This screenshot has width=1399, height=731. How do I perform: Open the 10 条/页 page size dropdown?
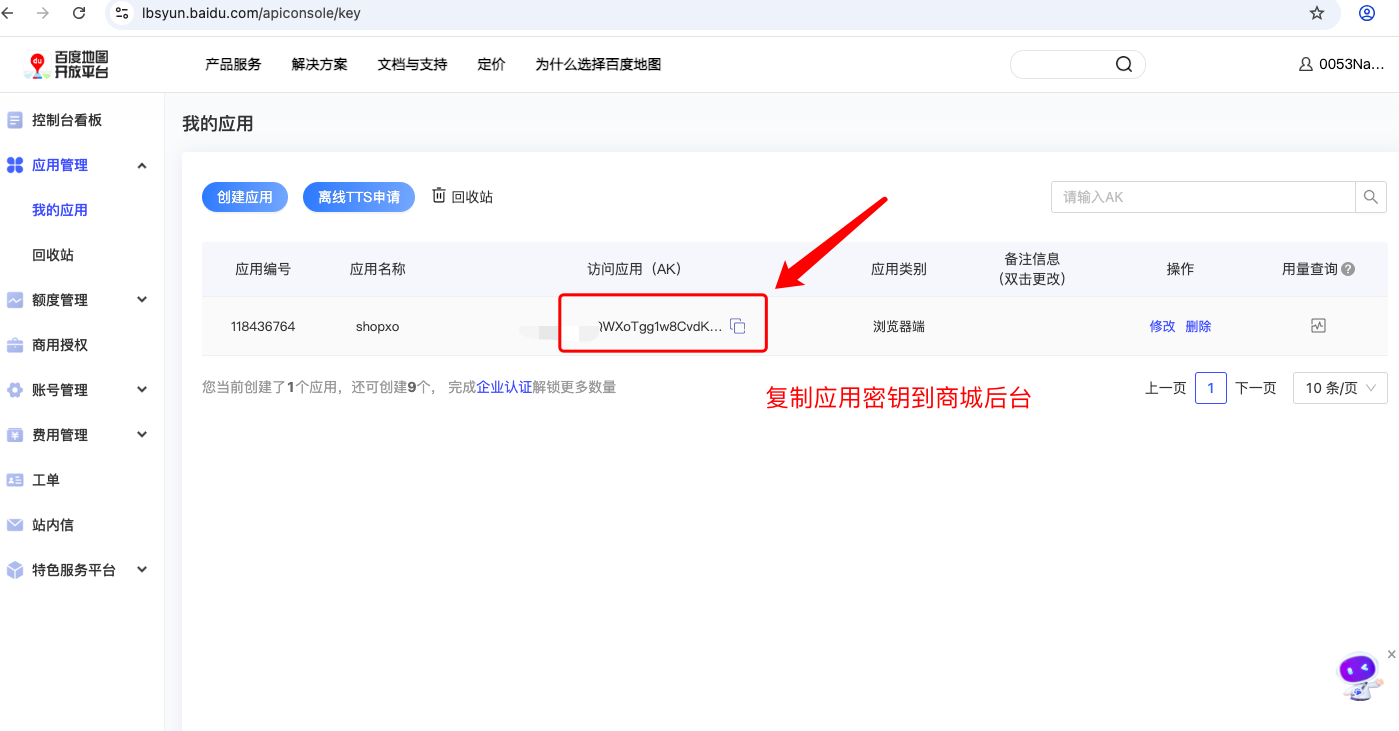point(1340,388)
